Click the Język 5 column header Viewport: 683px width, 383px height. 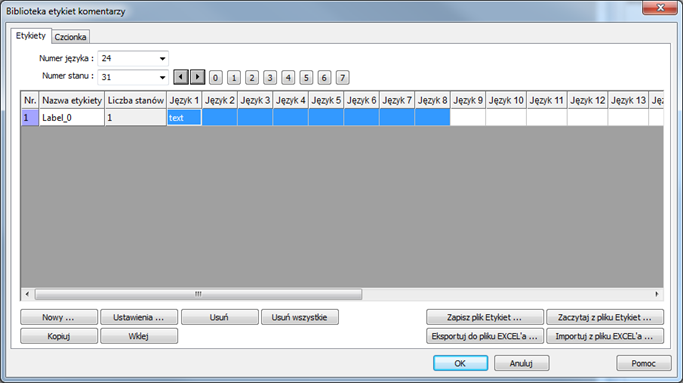coord(326,100)
